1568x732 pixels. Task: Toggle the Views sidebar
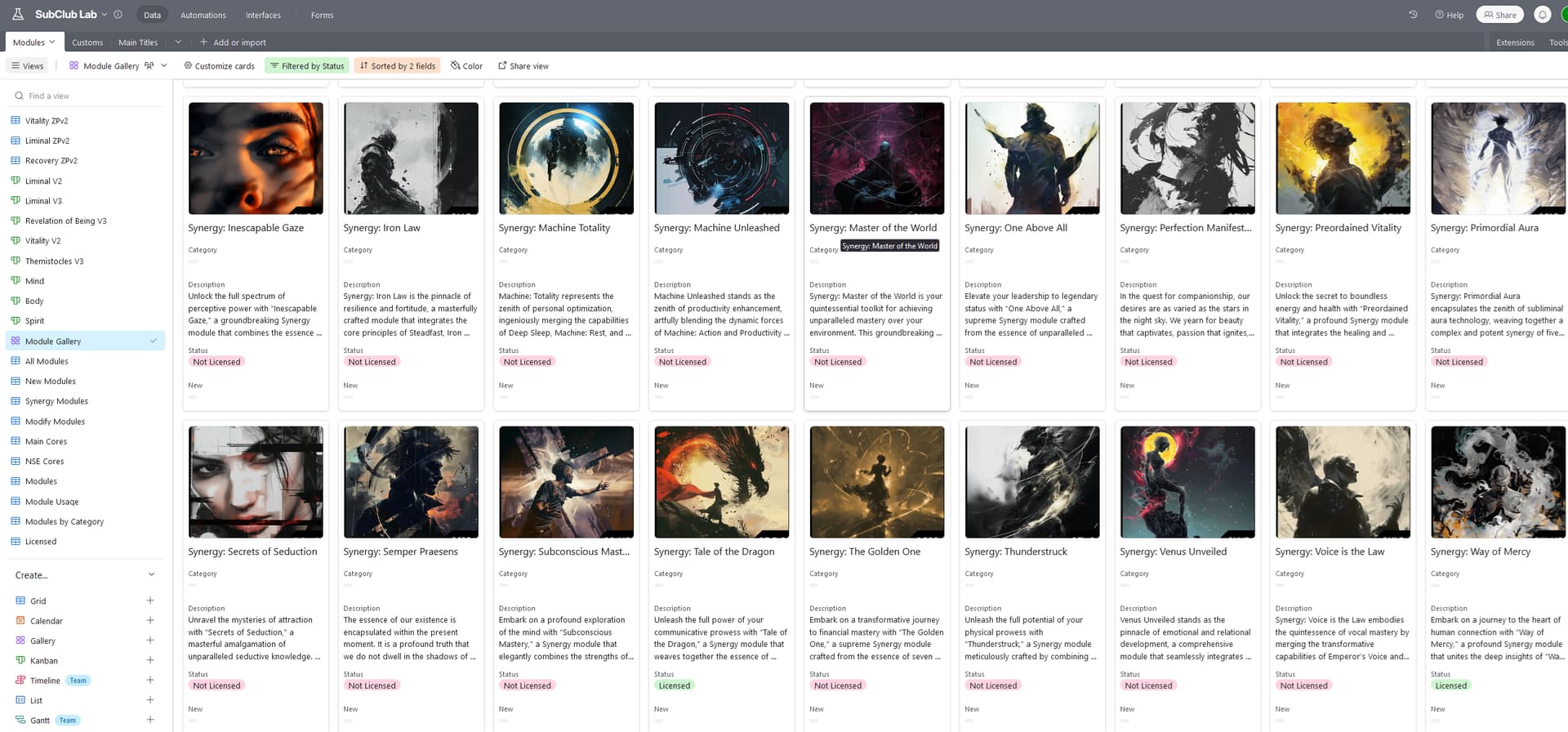tap(28, 66)
